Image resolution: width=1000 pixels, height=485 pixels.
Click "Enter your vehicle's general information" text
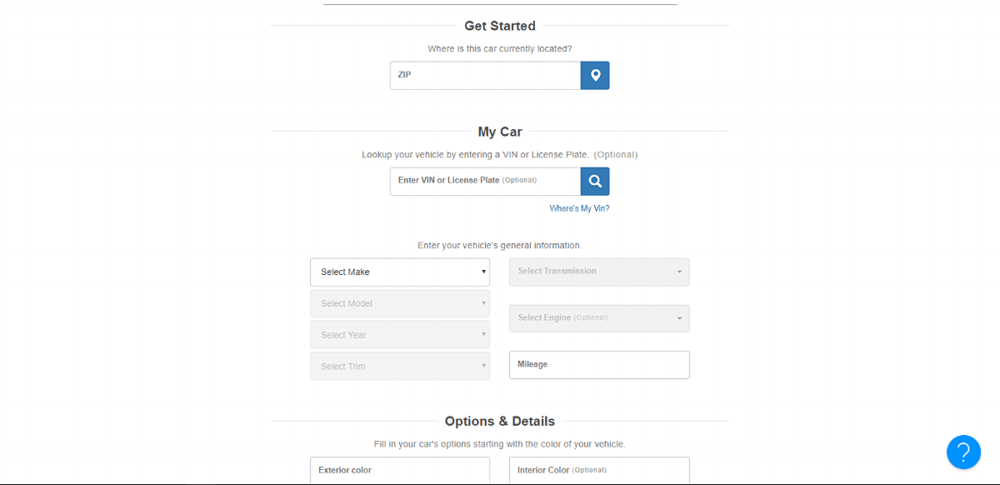pos(499,245)
